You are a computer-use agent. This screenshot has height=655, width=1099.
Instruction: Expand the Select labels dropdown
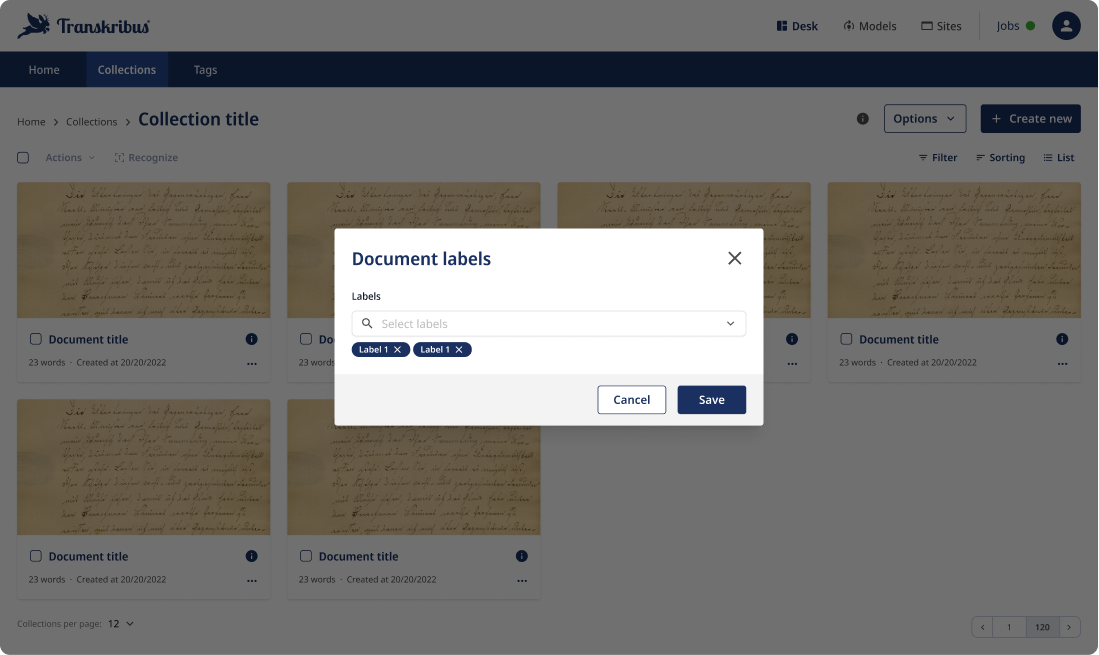[730, 324]
